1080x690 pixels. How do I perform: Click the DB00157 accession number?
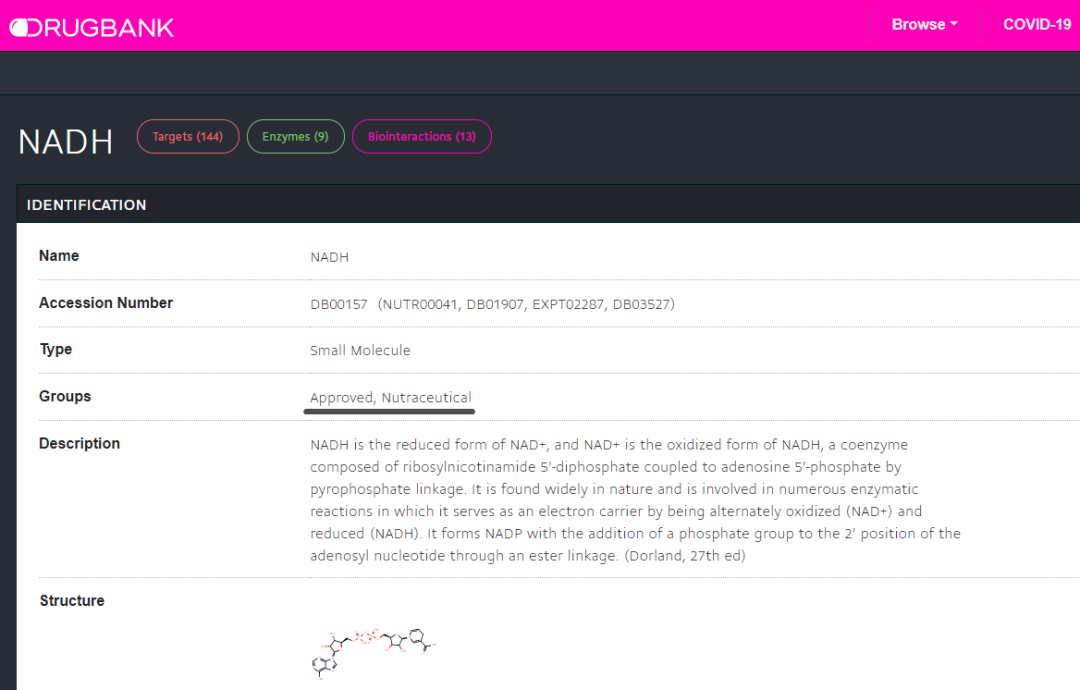point(340,304)
